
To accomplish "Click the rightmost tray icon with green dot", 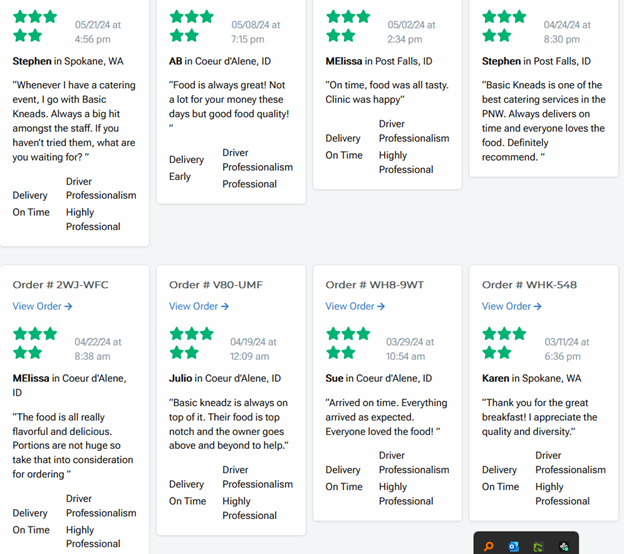I will click(x=564, y=546).
